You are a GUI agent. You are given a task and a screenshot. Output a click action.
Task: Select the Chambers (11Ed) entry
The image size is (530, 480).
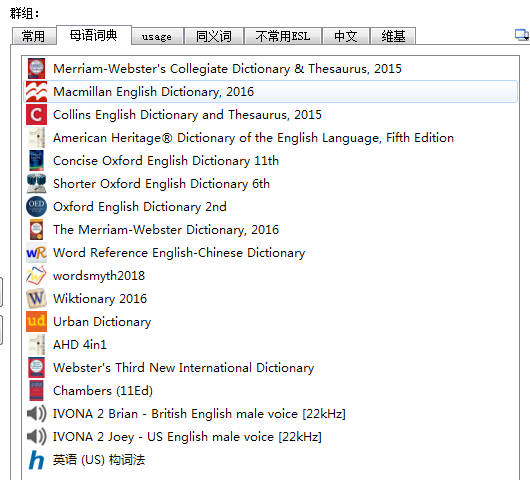pyautogui.click(x=271, y=390)
